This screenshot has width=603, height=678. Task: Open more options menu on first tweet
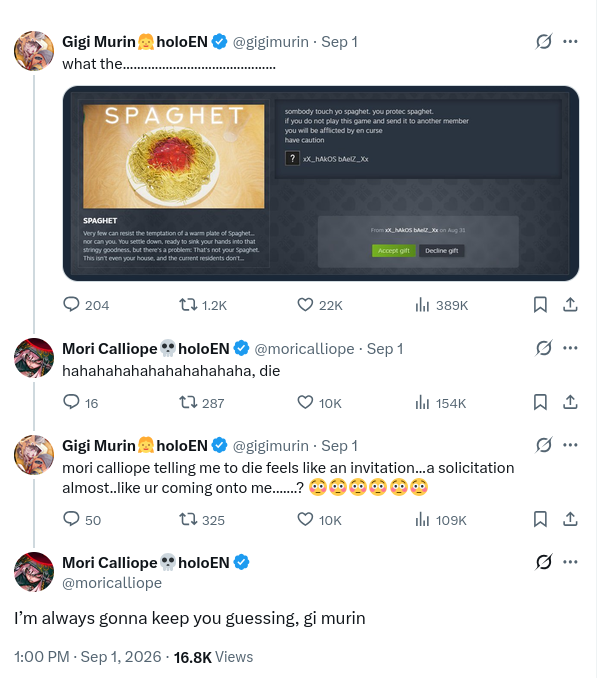click(x=570, y=42)
